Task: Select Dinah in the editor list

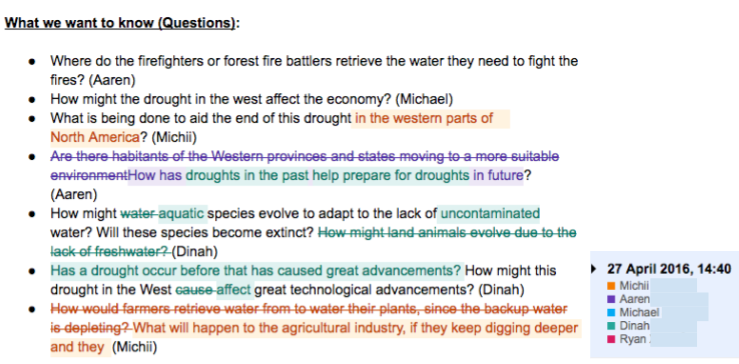Action: (634, 326)
